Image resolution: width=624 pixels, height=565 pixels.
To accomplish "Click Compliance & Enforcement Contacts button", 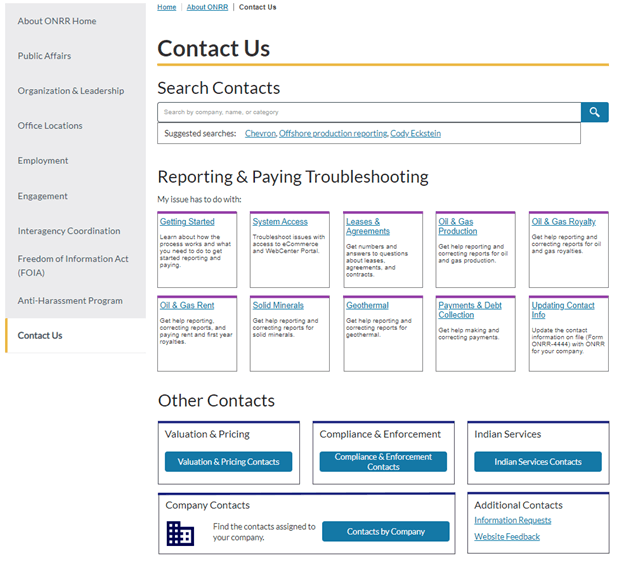I will (383, 462).
